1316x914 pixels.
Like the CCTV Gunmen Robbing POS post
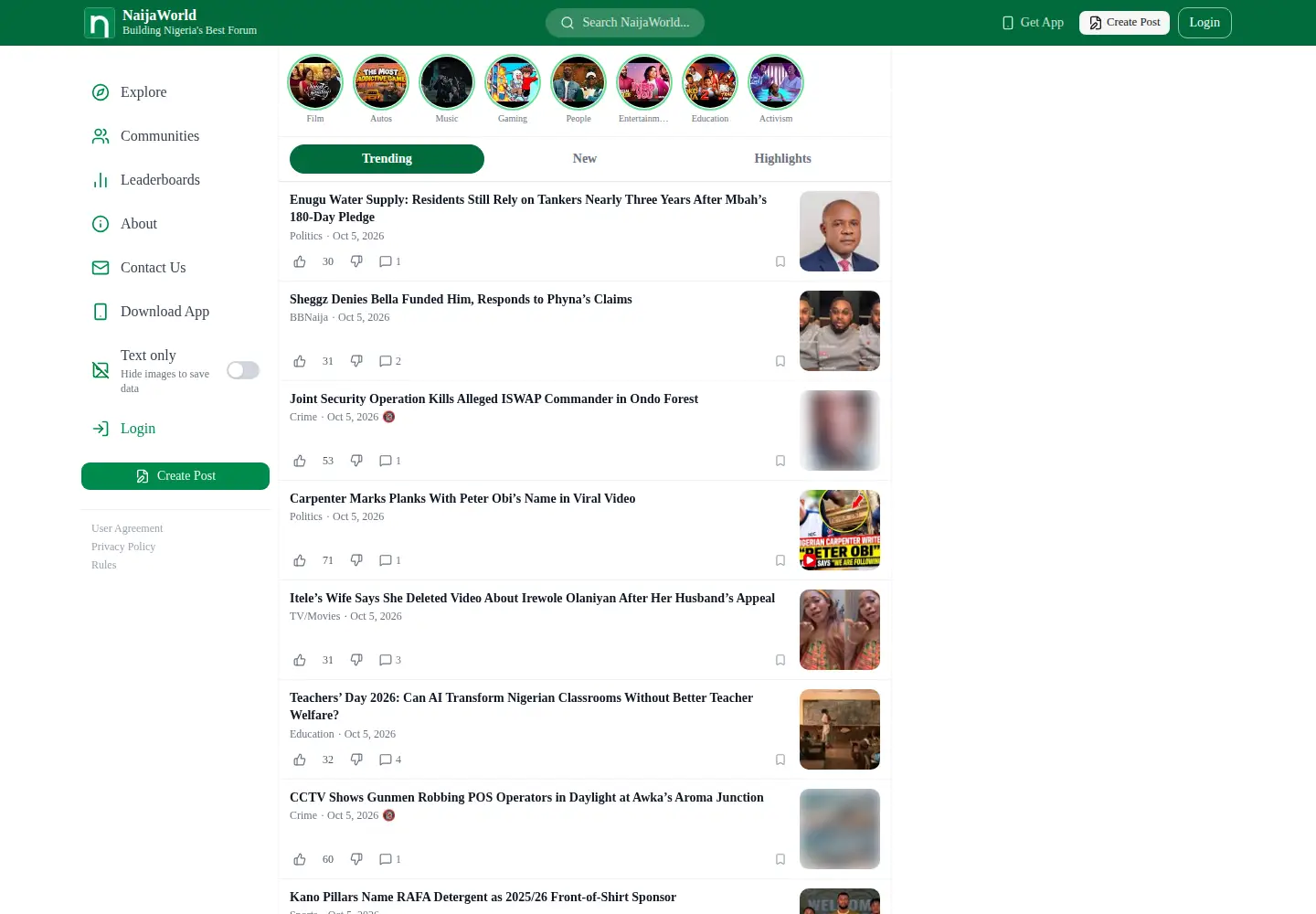tap(300, 859)
